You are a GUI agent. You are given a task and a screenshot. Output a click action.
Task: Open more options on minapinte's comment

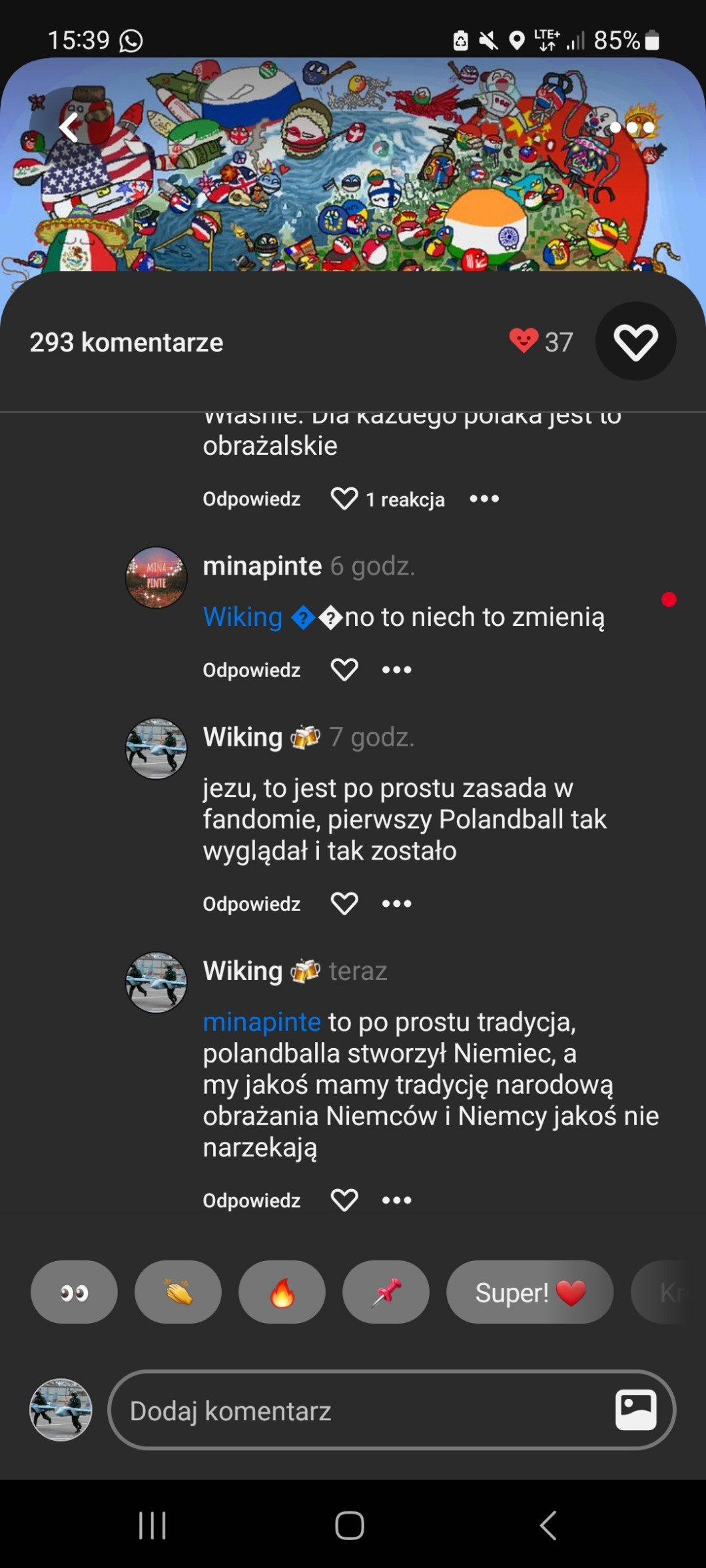[397, 670]
